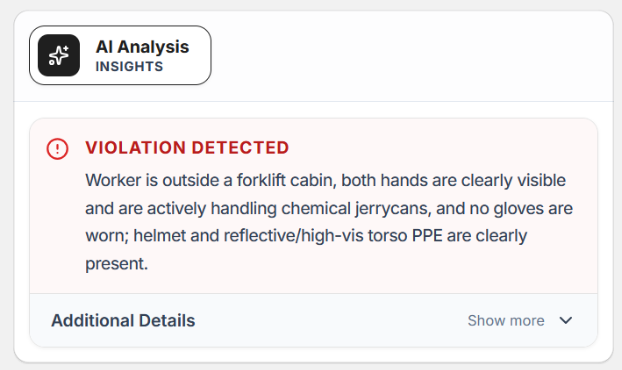
Task: Click the word 'more' in Show more
Action: 525,320
